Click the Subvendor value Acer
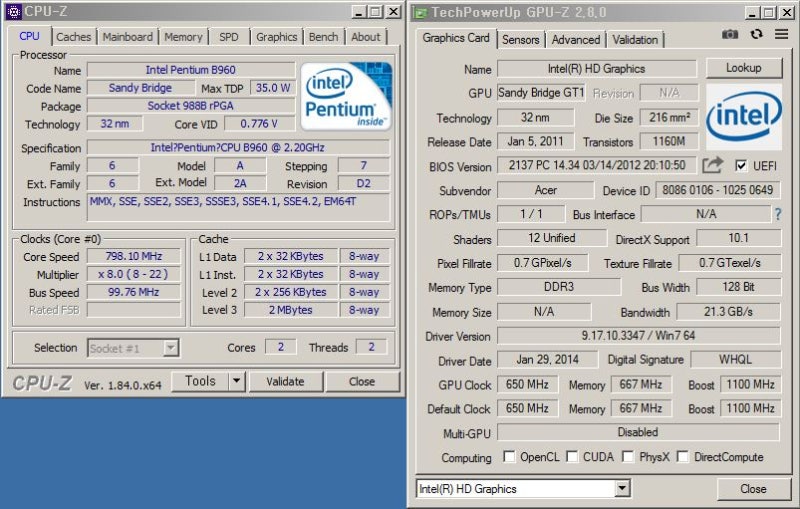 tap(545, 190)
